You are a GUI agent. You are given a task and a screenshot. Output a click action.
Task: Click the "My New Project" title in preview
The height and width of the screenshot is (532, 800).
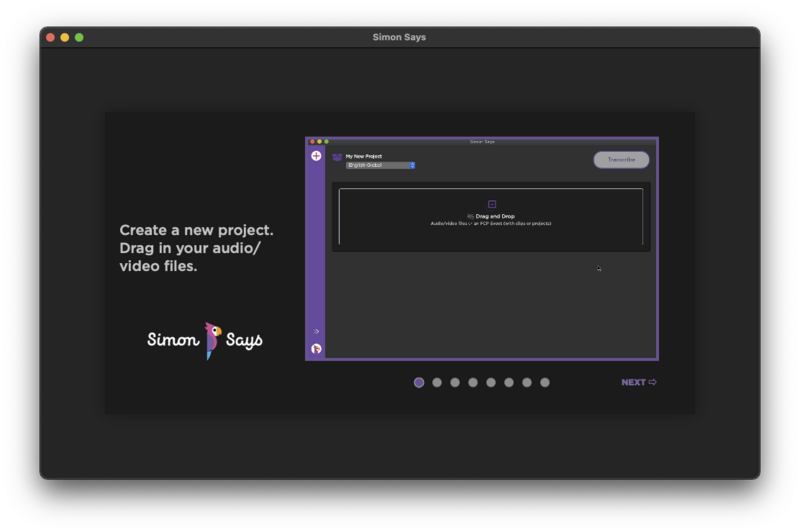point(364,156)
